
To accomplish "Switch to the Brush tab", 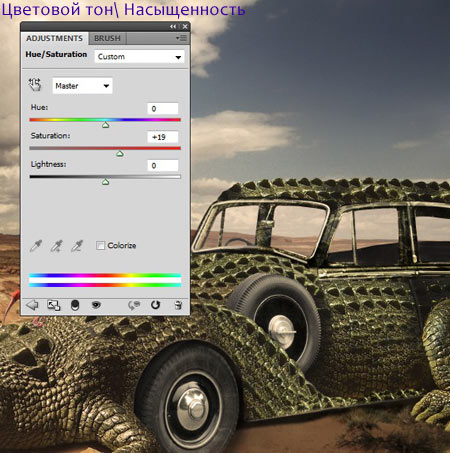I will 107,38.
